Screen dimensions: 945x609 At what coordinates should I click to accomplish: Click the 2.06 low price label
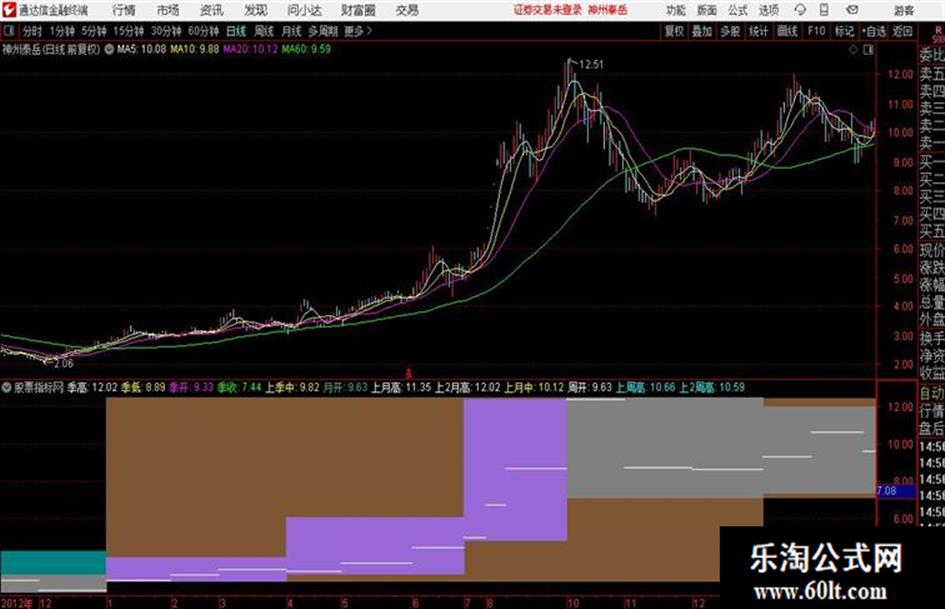click(x=63, y=364)
